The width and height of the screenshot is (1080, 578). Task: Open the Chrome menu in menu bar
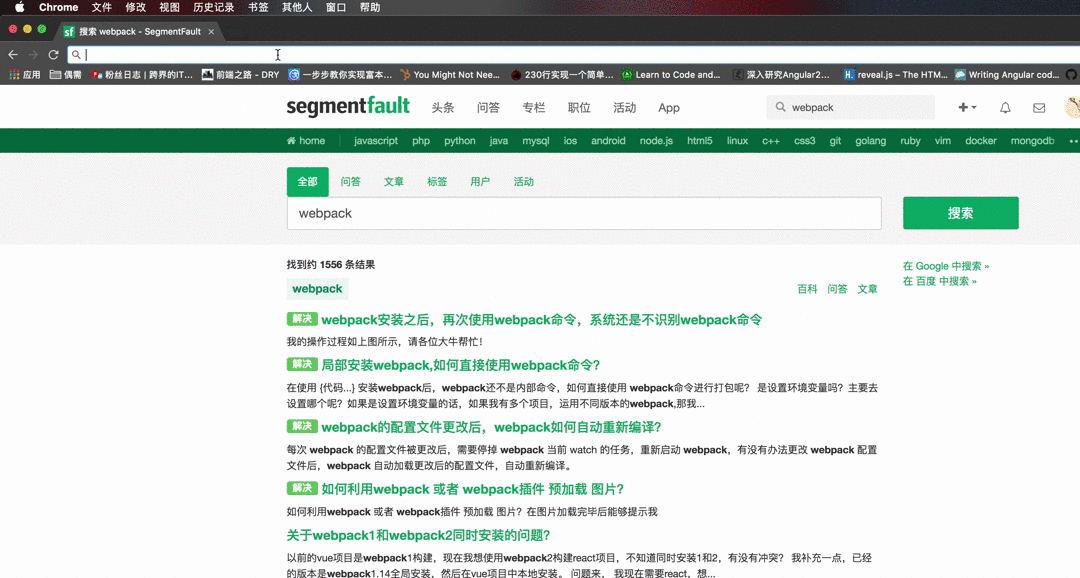coord(59,8)
